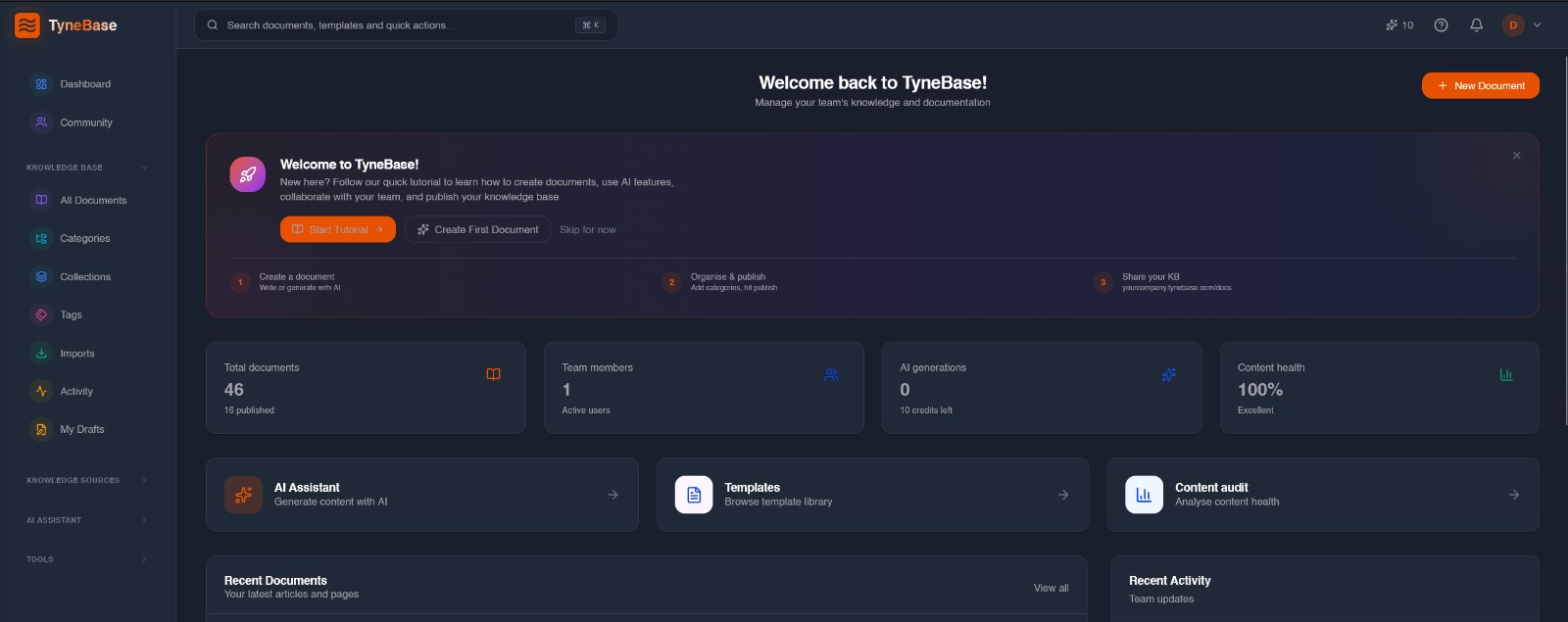The height and width of the screenshot is (622, 1568).
Task: Dismiss the welcome banner
Action: 1517,156
